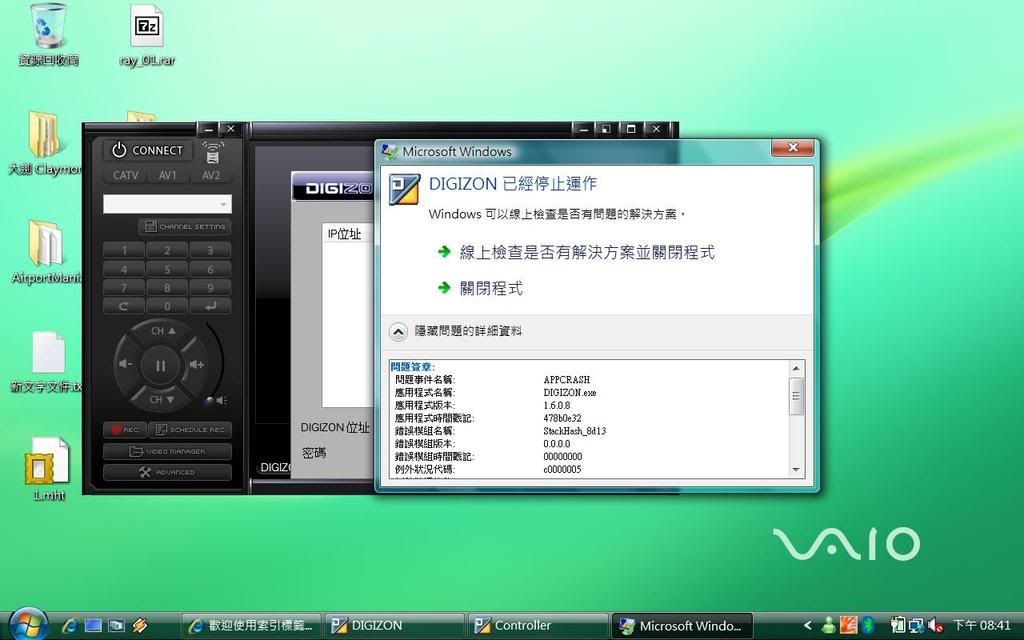Click the CH down button
The height and width of the screenshot is (640, 1024).
click(x=162, y=399)
